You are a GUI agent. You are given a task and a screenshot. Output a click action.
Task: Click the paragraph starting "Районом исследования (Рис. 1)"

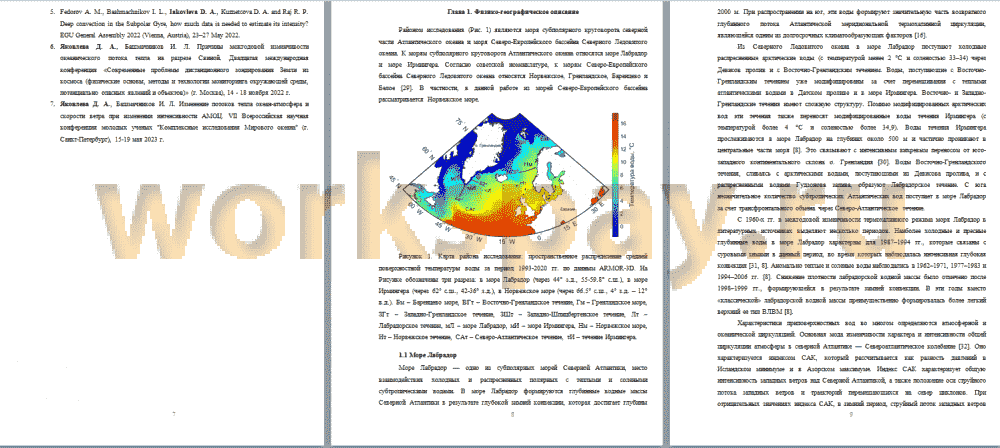pyautogui.click(x=513, y=64)
